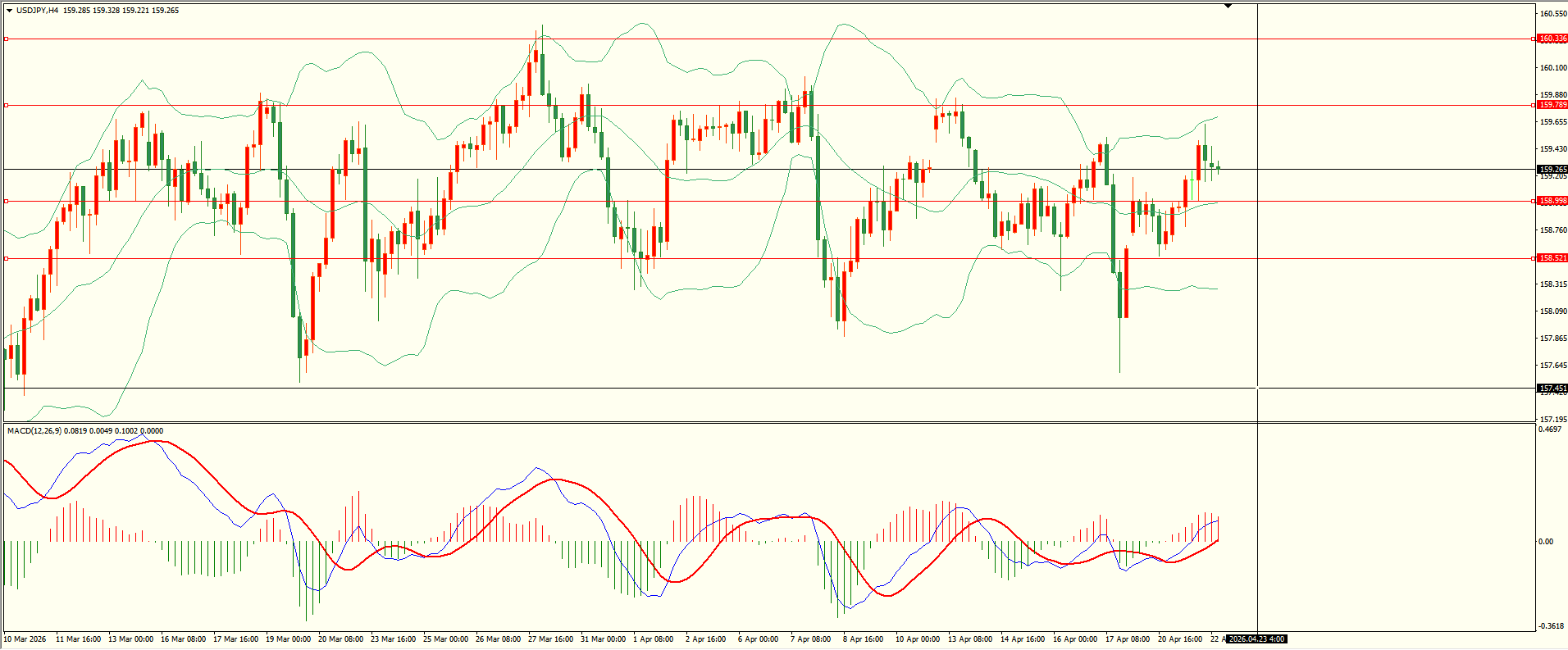
Task: Click the red 159.789 price label
Action: (x=1552, y=105)
